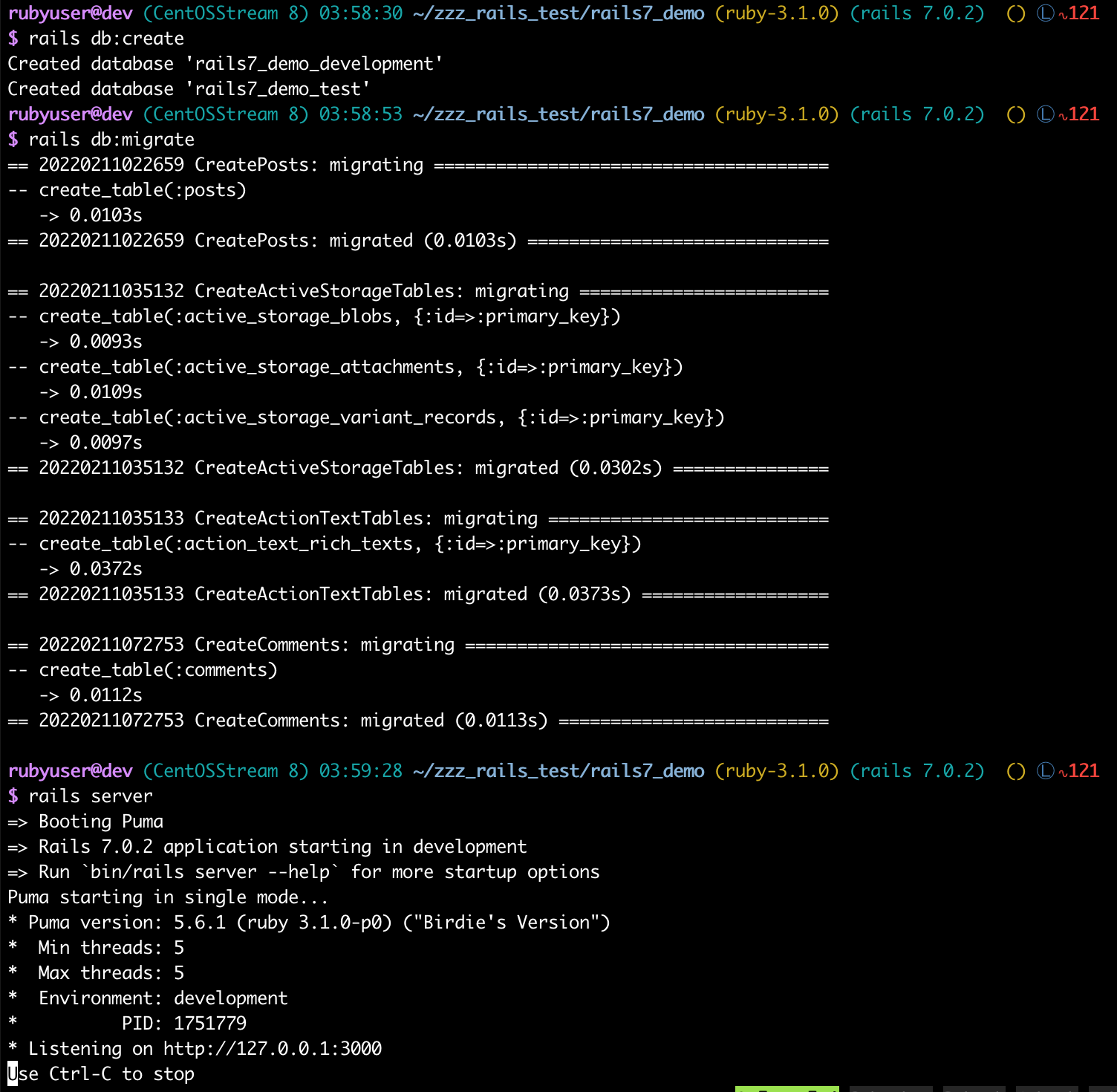Click the 'Use Ctrl-C to stop' line
Viewport: 1117px width, 1092px height.
[101, 1074]
